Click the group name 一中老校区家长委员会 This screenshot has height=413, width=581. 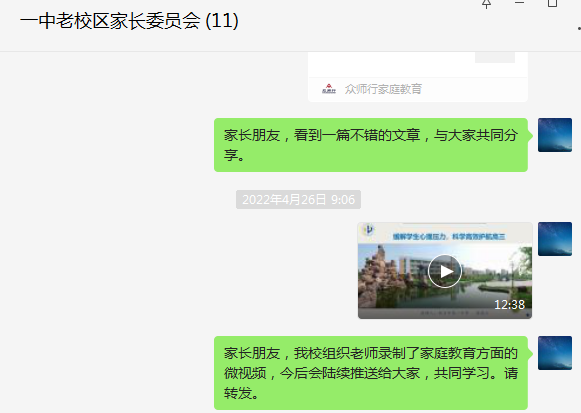point(110,20)
